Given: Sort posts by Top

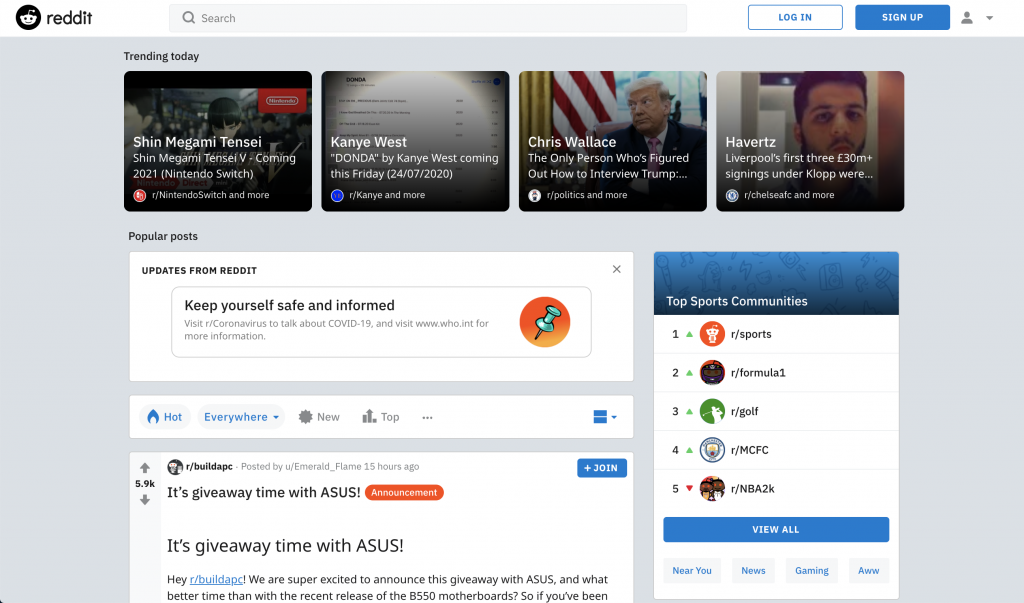Looking at the screenshot, I should click(381, 417).
